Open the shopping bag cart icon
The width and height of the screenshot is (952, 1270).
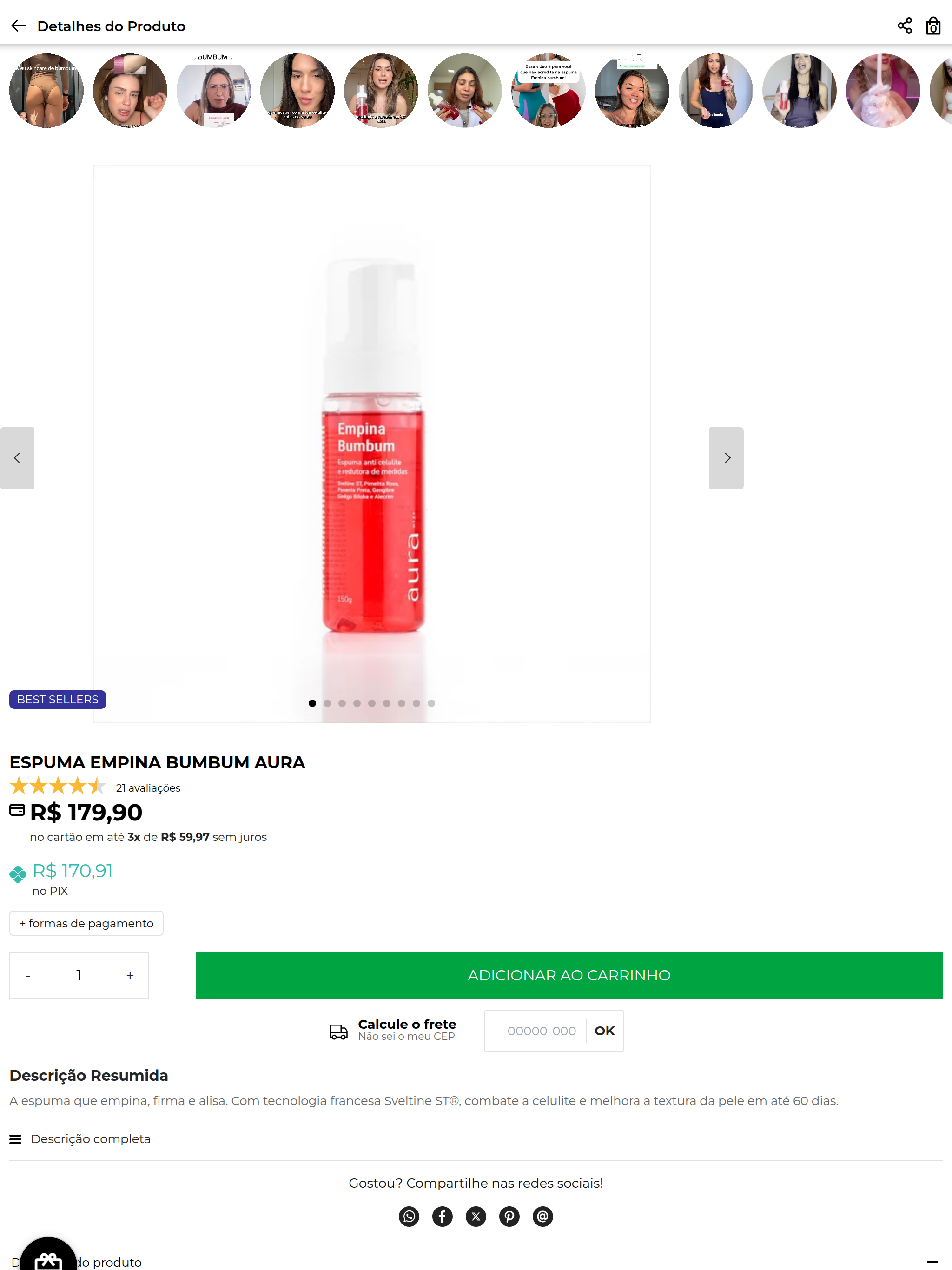pos(933,26)
